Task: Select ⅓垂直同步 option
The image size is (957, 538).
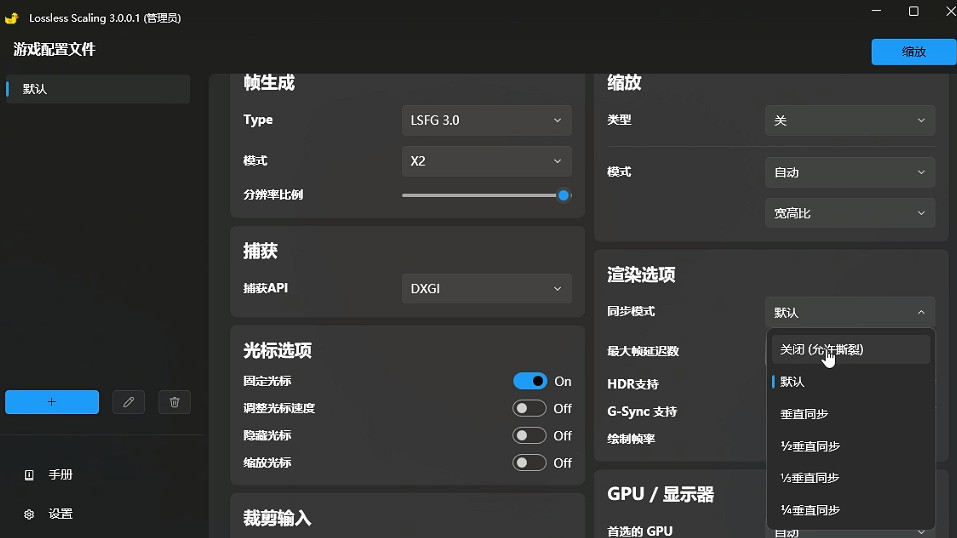Action: pyautogui.click(x=851, y=478)
